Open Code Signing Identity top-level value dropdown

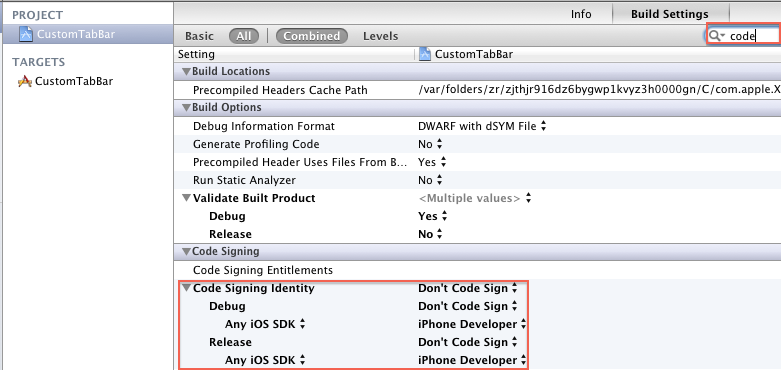[x=468, y=288]
